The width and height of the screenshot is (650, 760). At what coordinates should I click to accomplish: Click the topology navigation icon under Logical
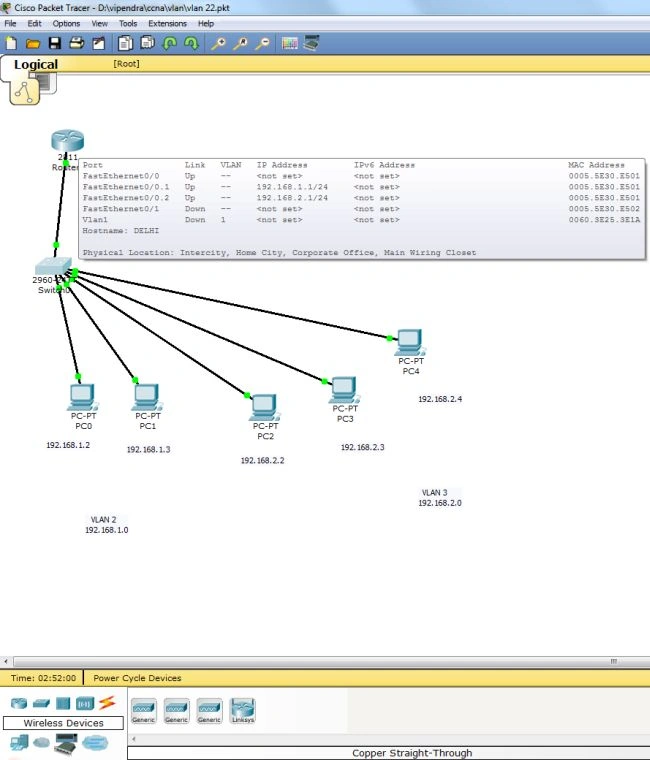[x=24, y=92]
